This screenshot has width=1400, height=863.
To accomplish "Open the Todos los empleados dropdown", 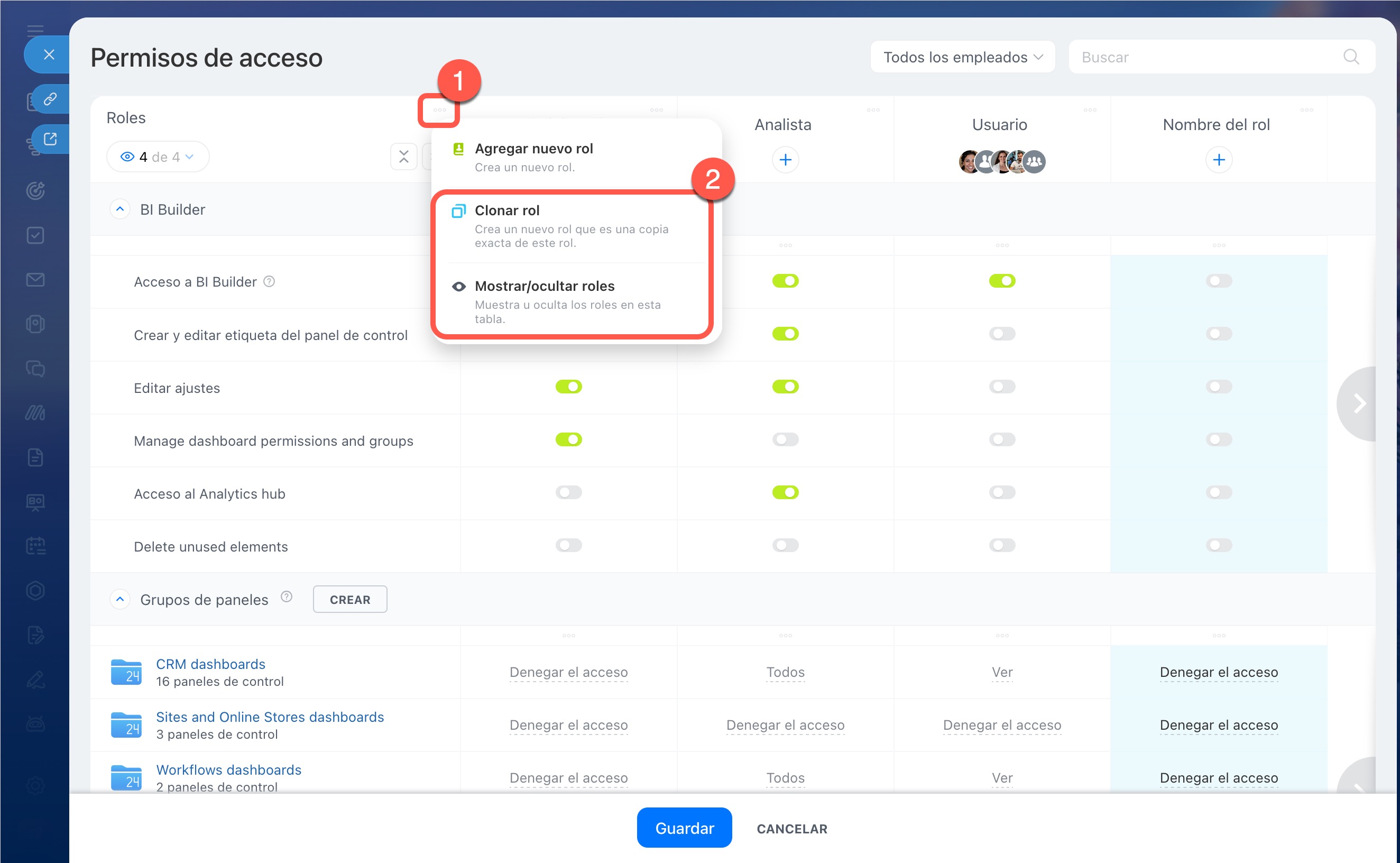I will point(962,57).
